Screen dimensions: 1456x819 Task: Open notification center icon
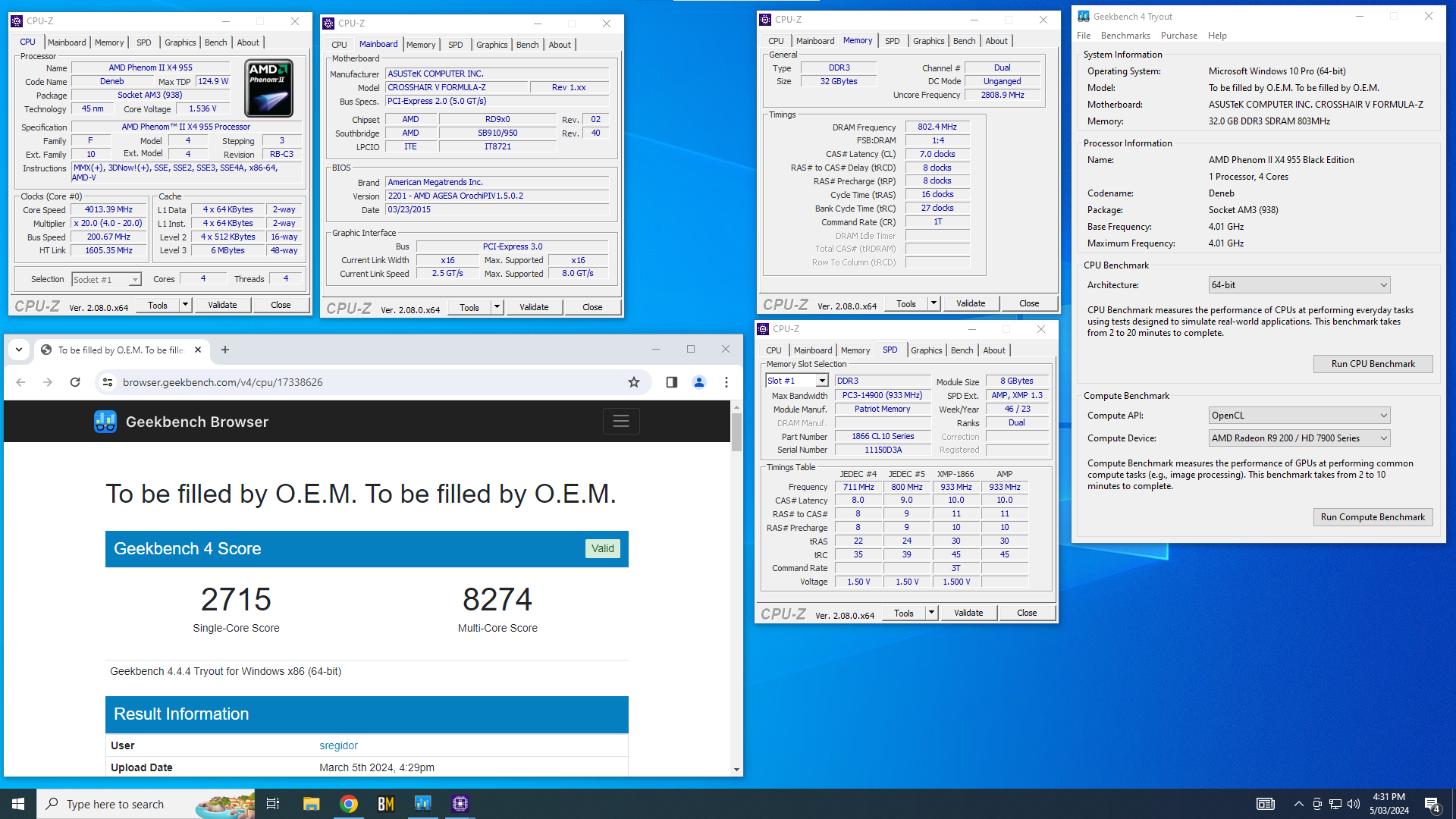(x=1432, y=805)
